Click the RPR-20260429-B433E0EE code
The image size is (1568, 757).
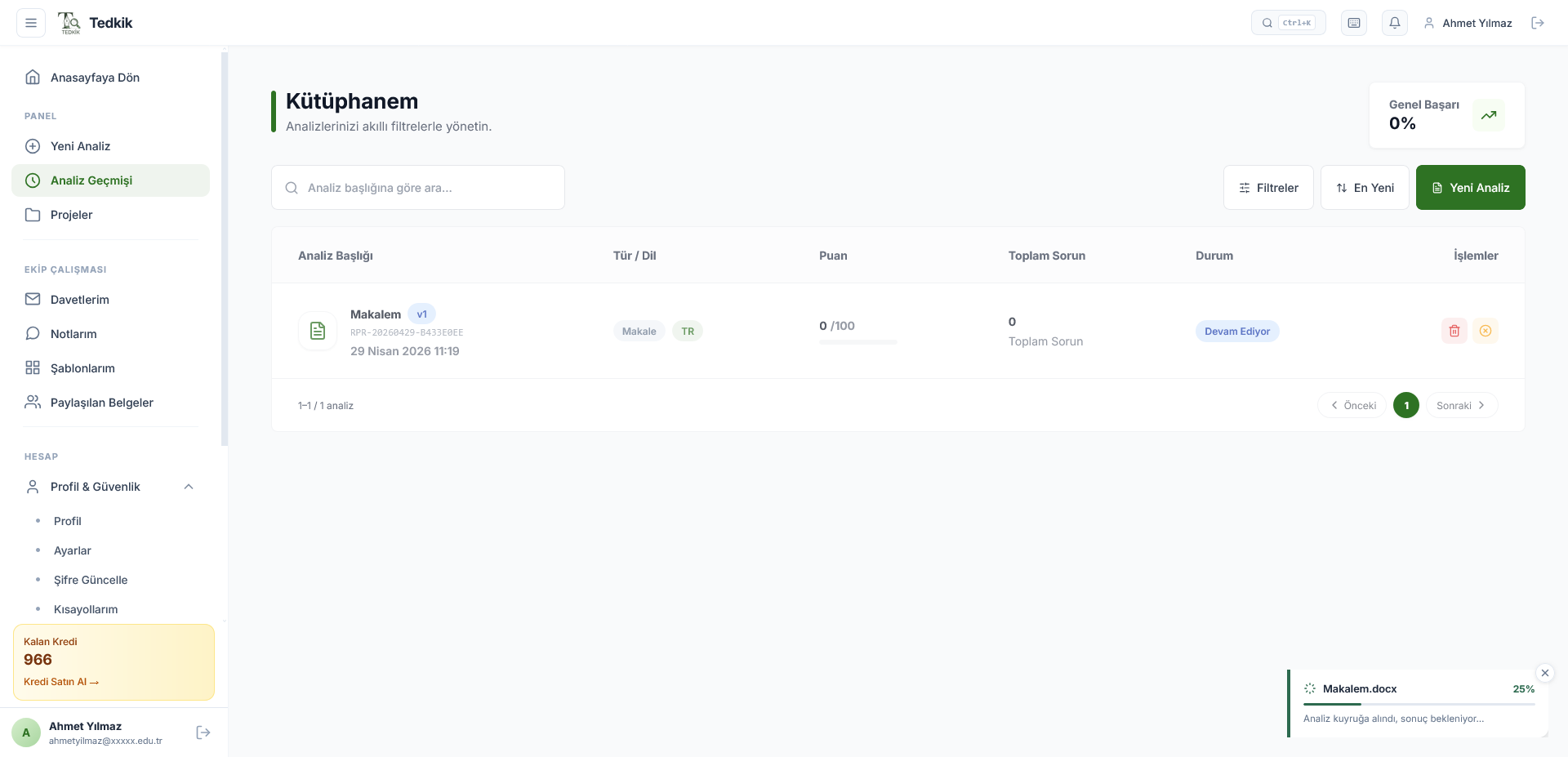coord(407,332)
